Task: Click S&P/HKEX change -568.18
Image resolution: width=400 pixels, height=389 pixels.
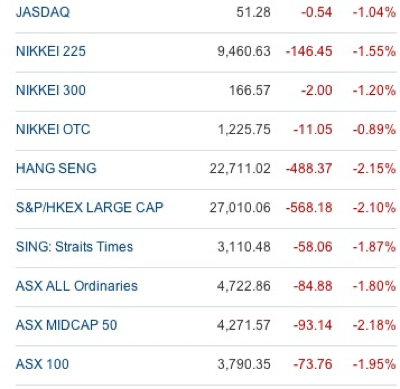Action: (309, 208)
